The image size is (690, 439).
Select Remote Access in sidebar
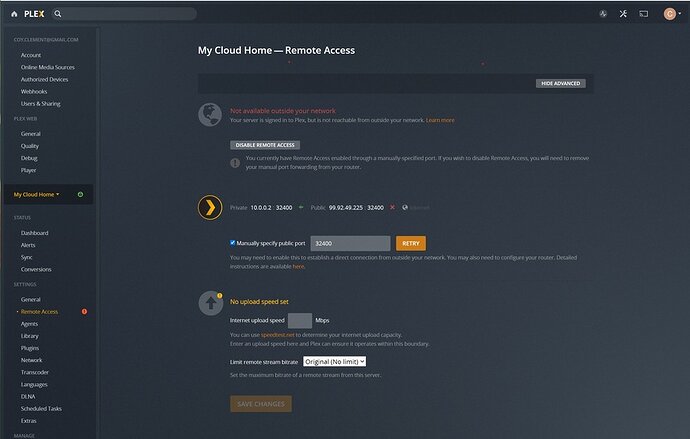(x=39, y=311)
